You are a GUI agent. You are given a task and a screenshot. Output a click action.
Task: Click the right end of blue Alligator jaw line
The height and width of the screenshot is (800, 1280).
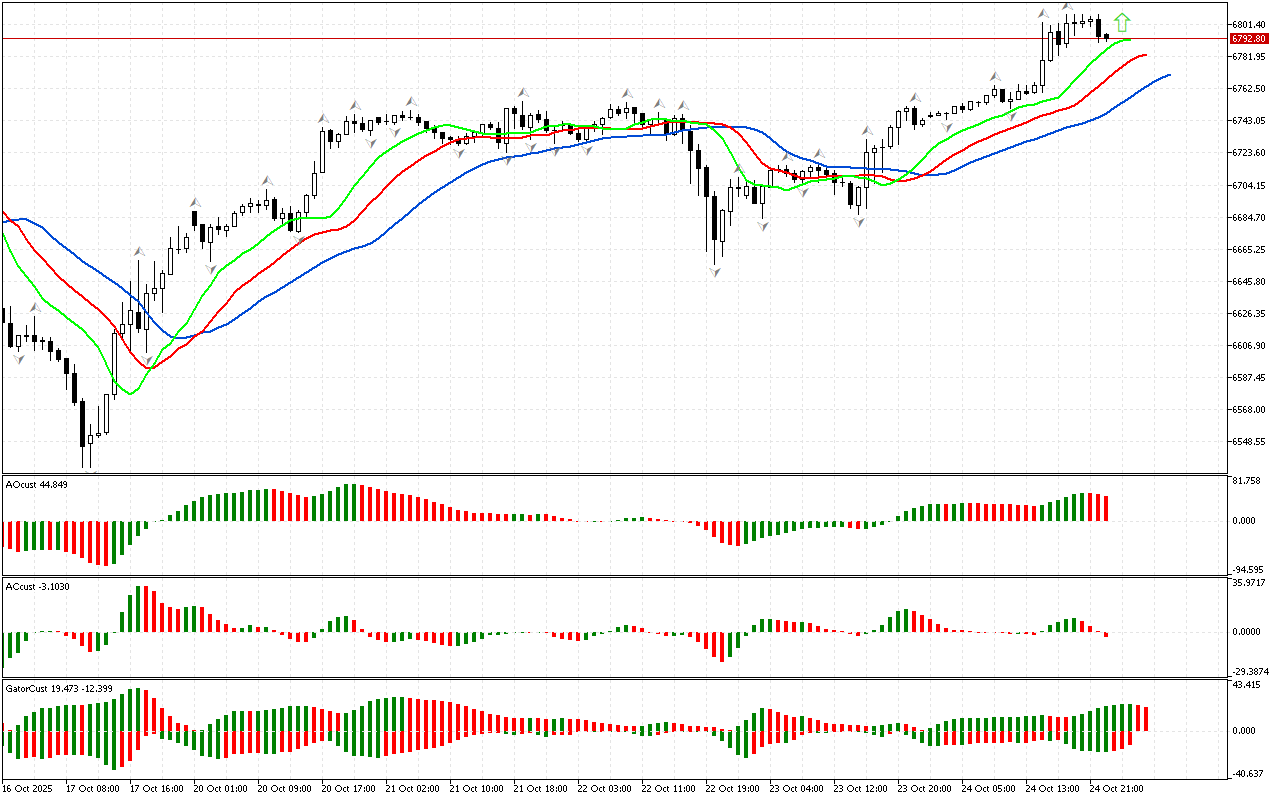point(1168,75)
